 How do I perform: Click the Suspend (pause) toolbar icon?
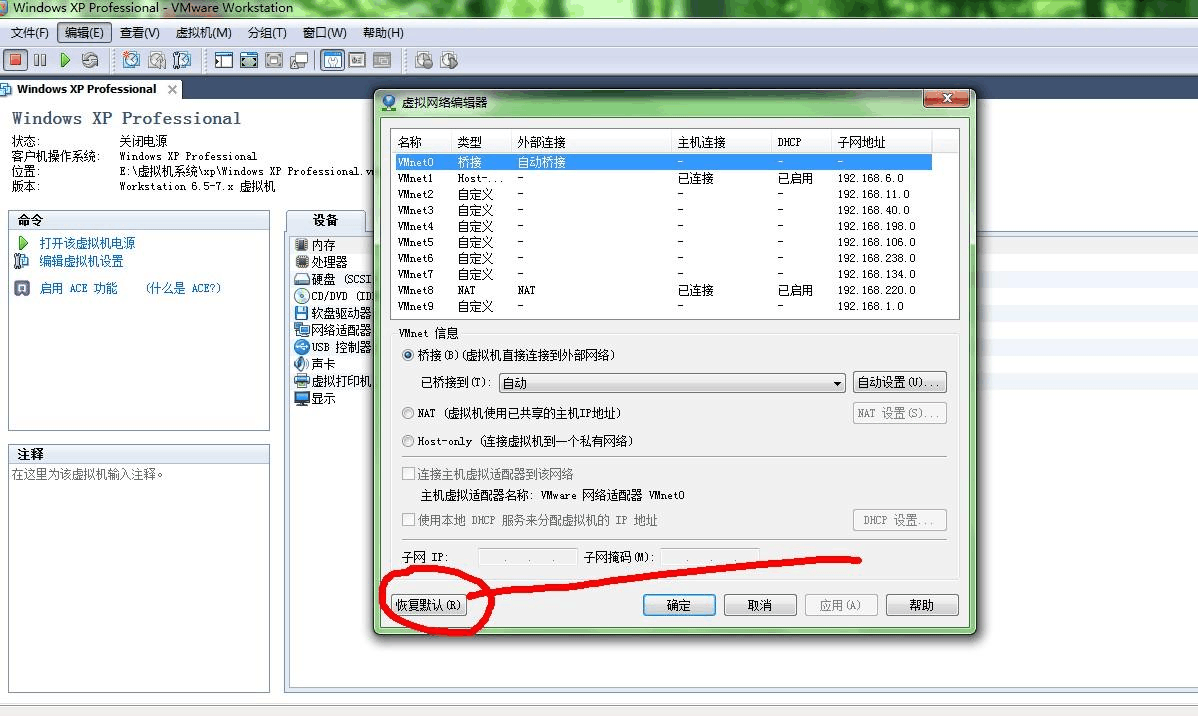[x=40, y=60]
